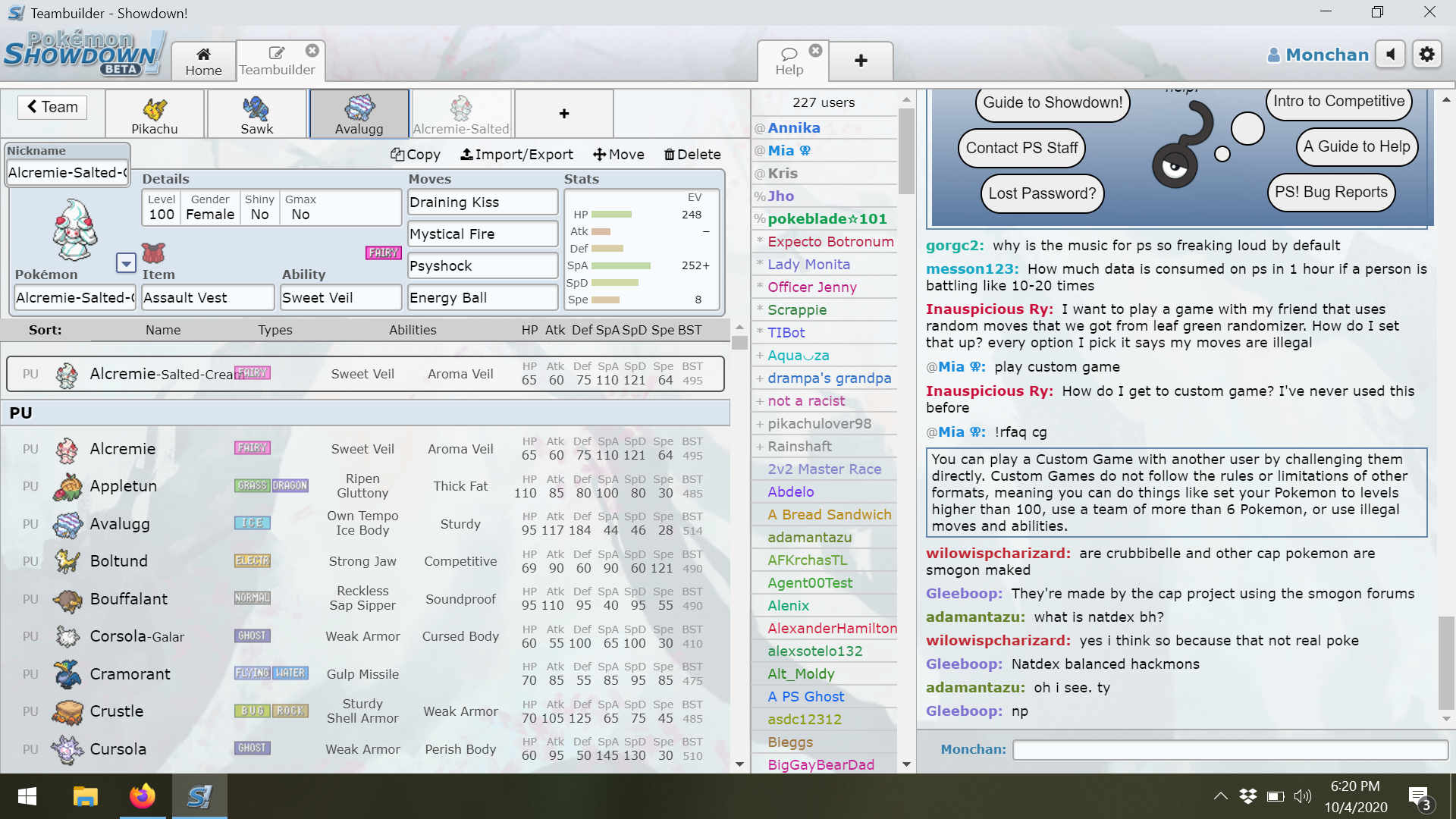This screenshot has height=819, width=1456.
Task: Open the Alcremie sprite picker
Action: [74, 230]
